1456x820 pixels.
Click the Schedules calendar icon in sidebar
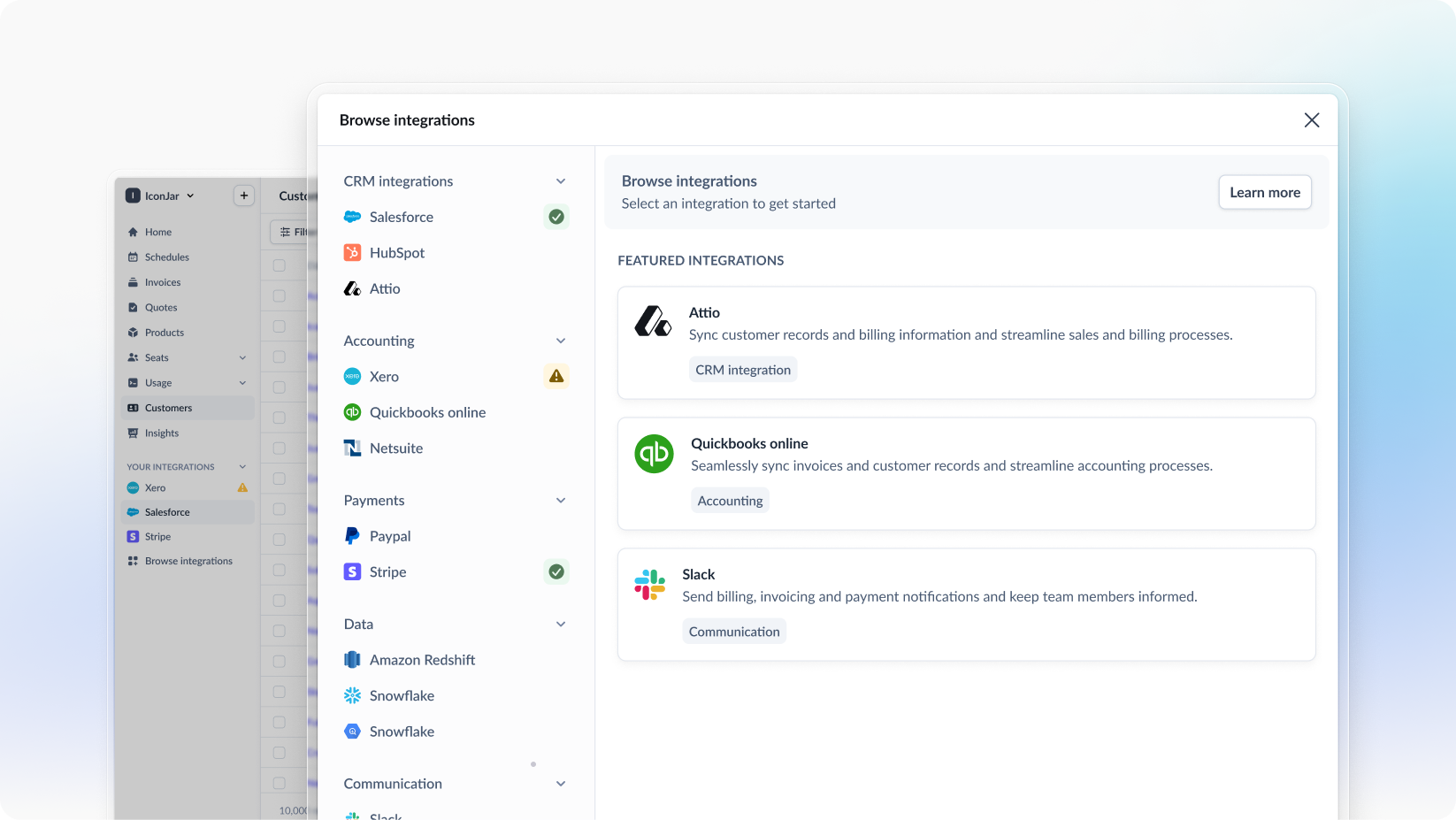pyautogui.click(x=133, y=257)
